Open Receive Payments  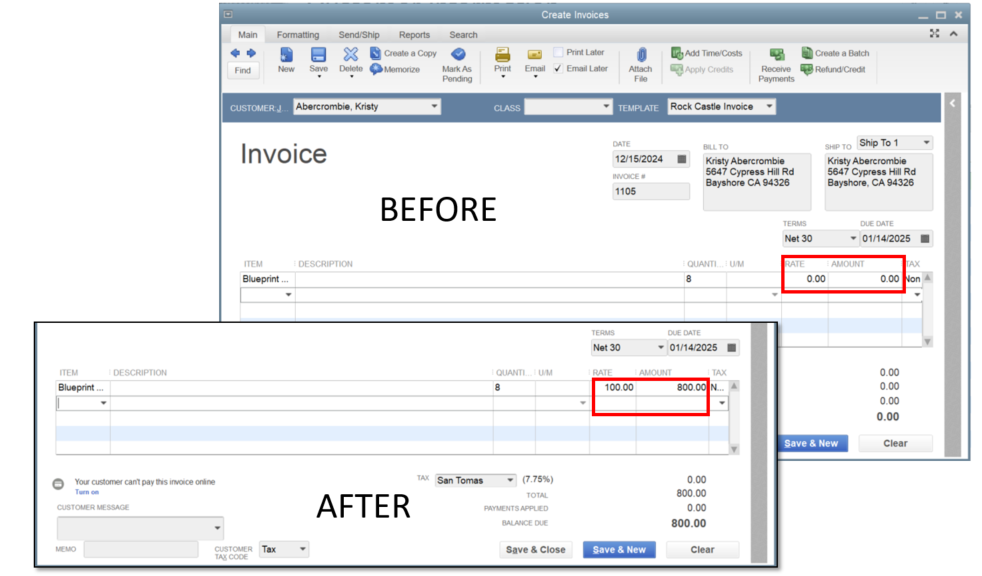[x=776, y=65]
